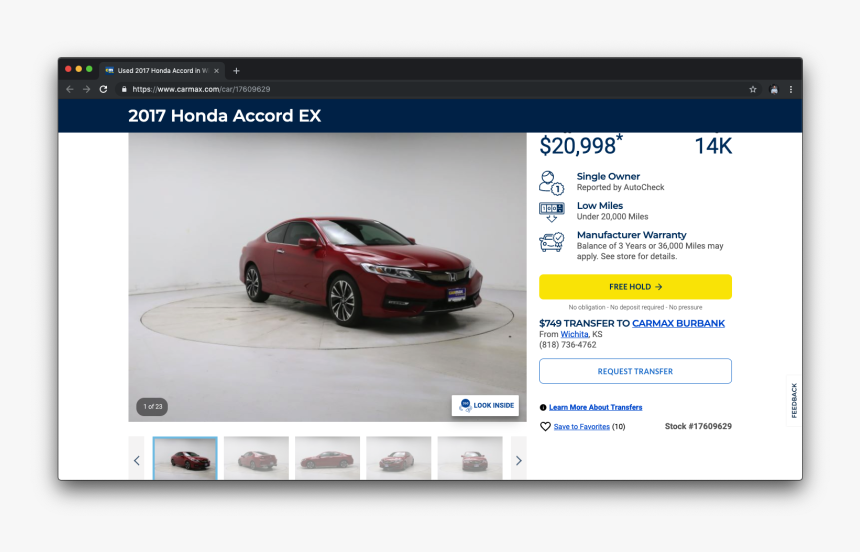The height and width of the screenshot is (552, 860).
Task: Click the heart favorites icon
Action: pyautogui.click(x=545, y=426)
